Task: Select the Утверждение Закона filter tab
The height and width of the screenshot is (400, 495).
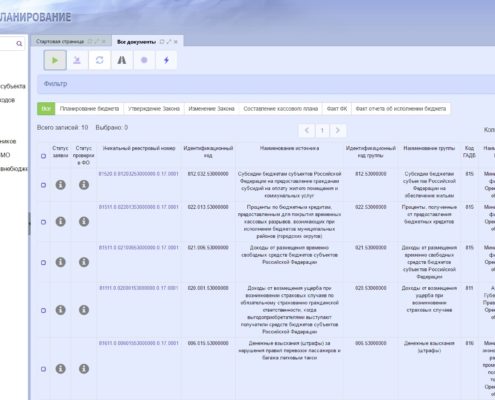Action: click(x=154, y=109)
